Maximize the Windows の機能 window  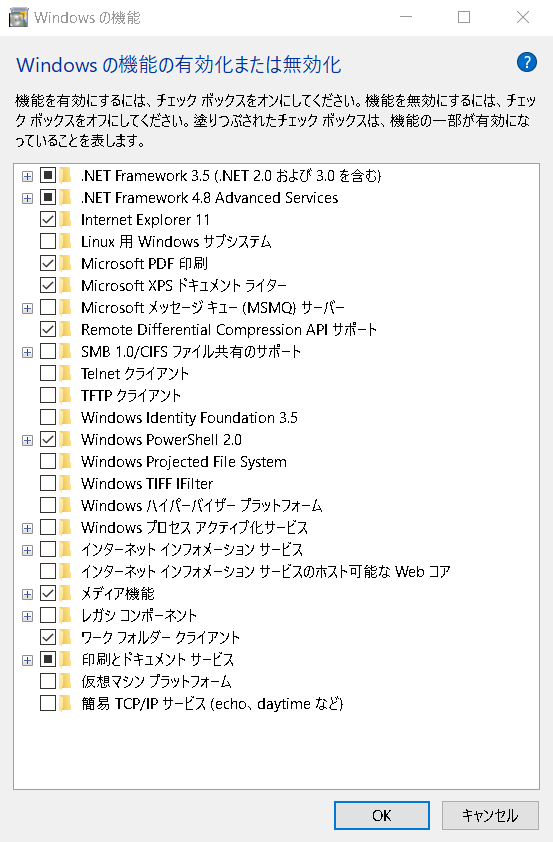464,17
